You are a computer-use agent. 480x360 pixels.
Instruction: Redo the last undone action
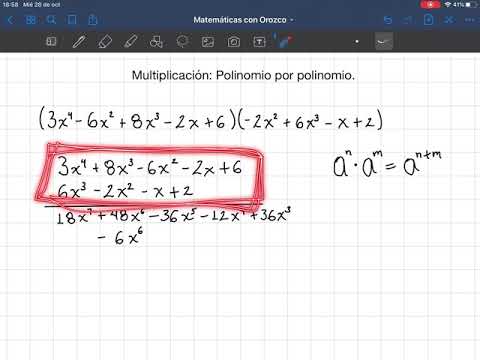coord(408,20)
